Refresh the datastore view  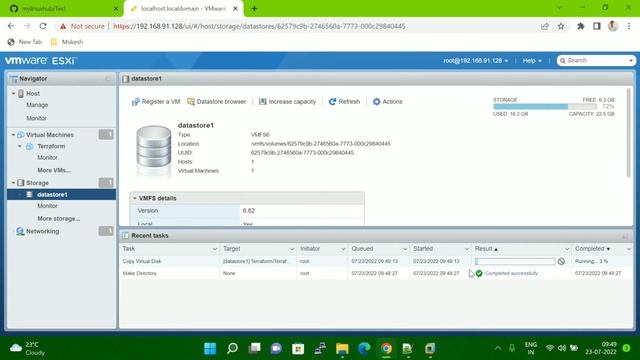[344, 102]
